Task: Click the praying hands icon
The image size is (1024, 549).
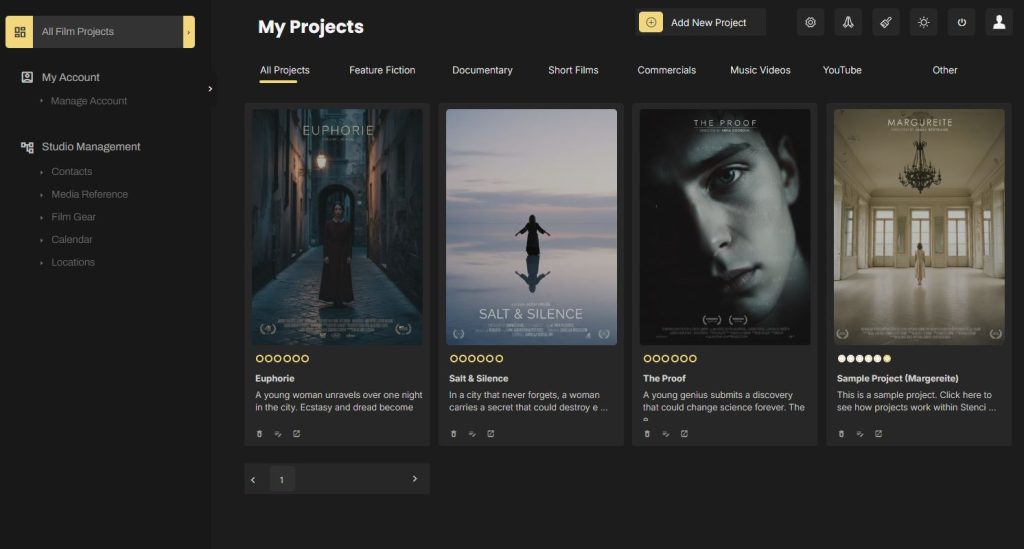Action: [x=848, y=22]
